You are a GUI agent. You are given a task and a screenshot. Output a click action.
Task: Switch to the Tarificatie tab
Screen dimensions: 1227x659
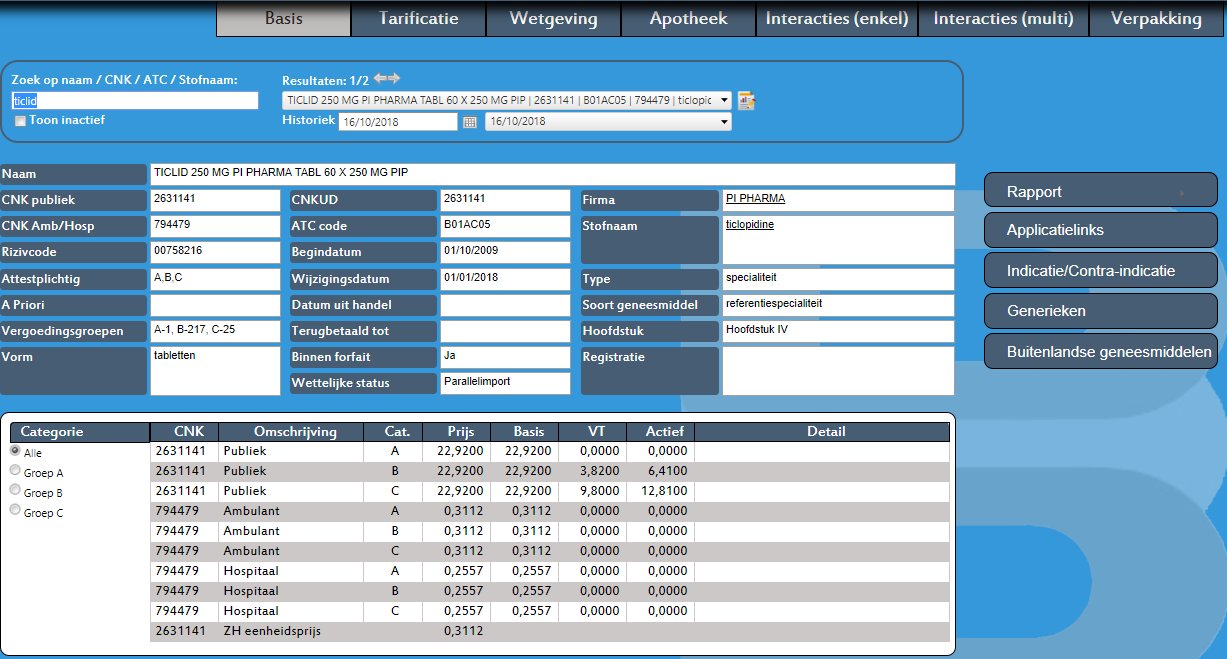point(418,19)
